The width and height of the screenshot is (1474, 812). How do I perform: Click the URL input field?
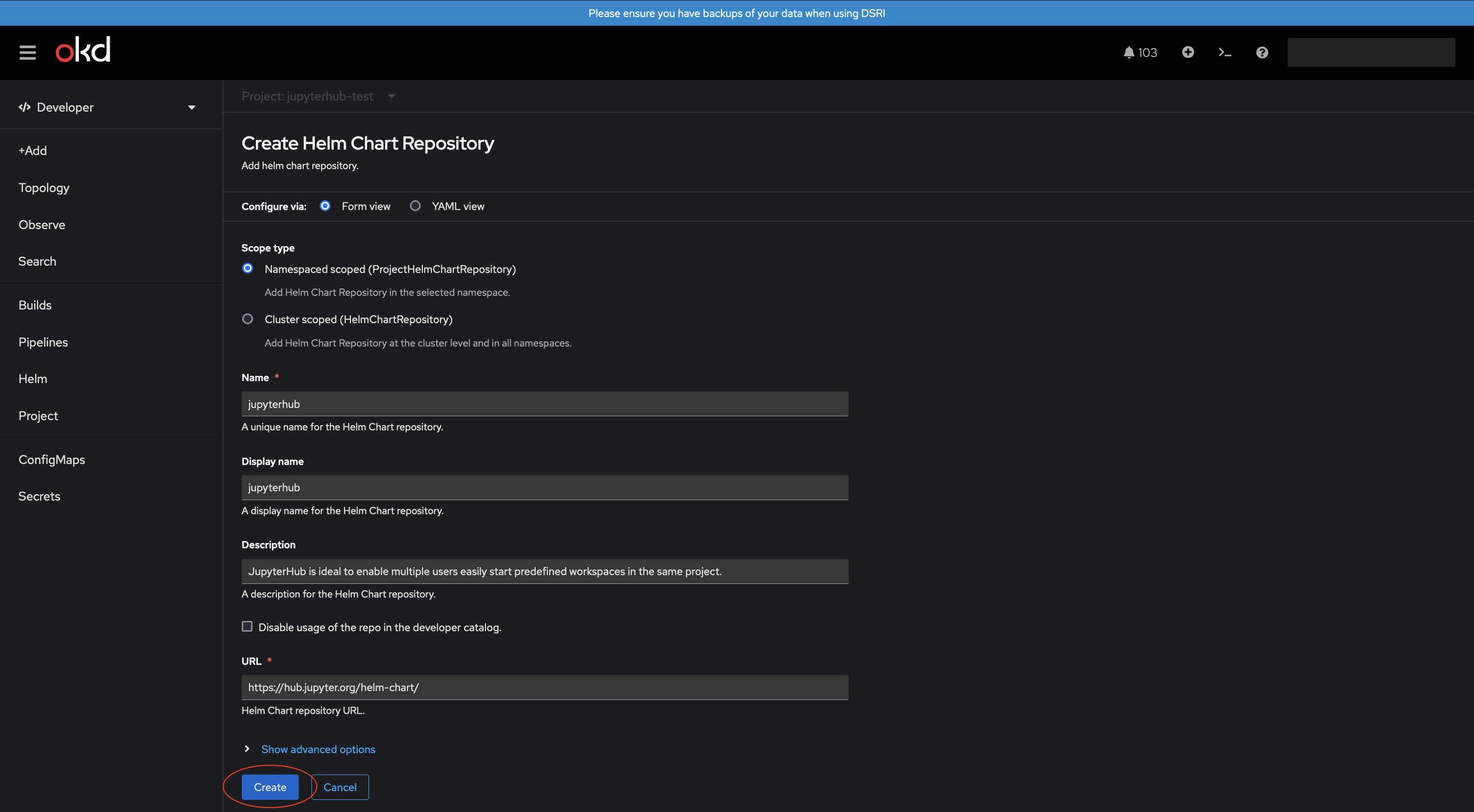(x=545, y=687)
